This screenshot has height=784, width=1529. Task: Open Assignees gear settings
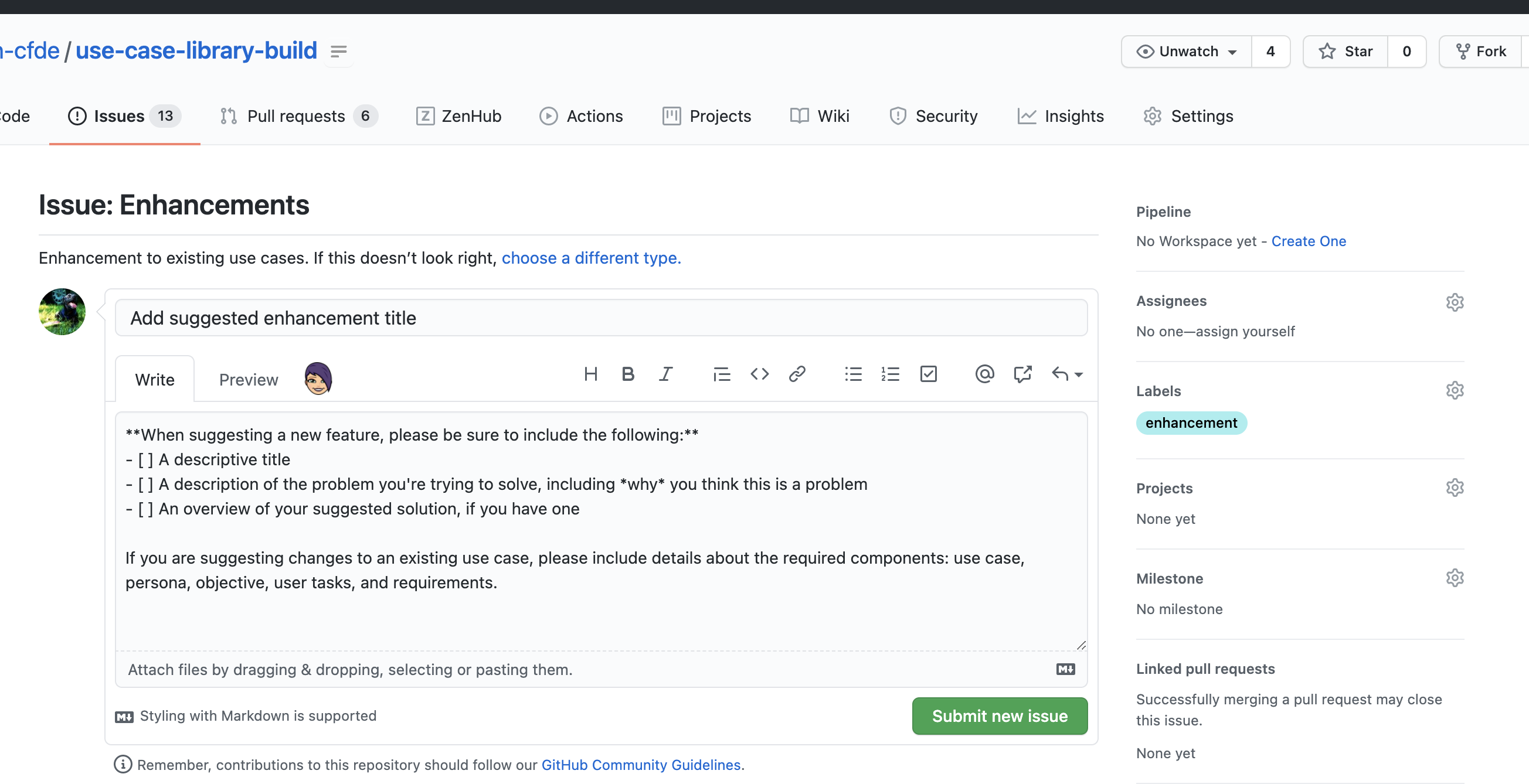pos(1454,302)
